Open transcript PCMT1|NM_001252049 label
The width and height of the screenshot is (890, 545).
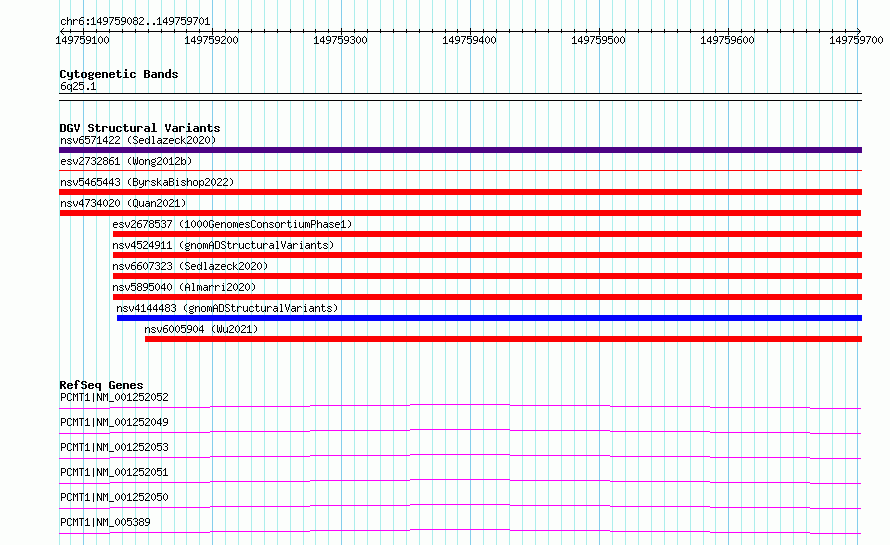[x=114, y=422]
